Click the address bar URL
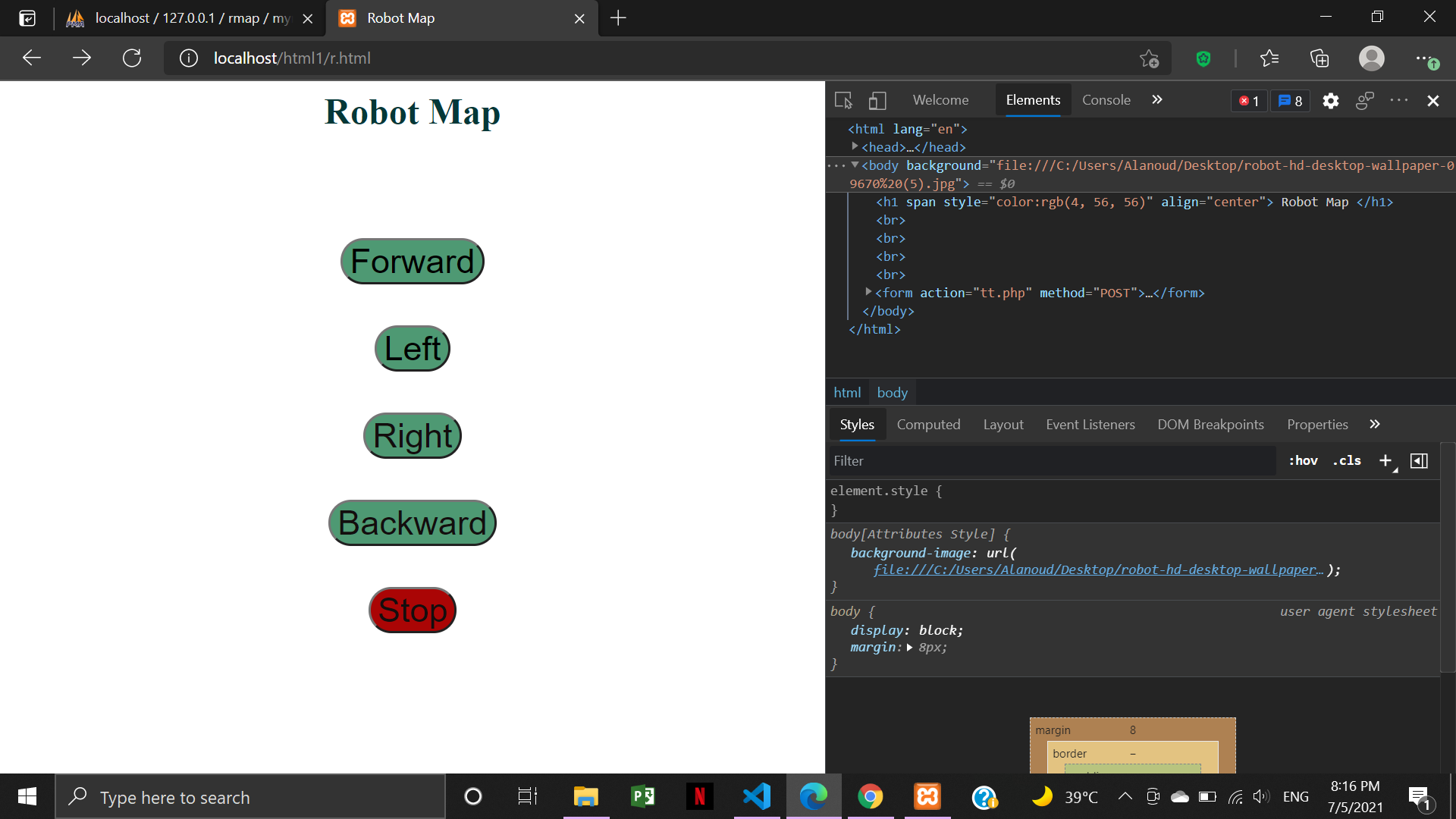 click(292, 58)
